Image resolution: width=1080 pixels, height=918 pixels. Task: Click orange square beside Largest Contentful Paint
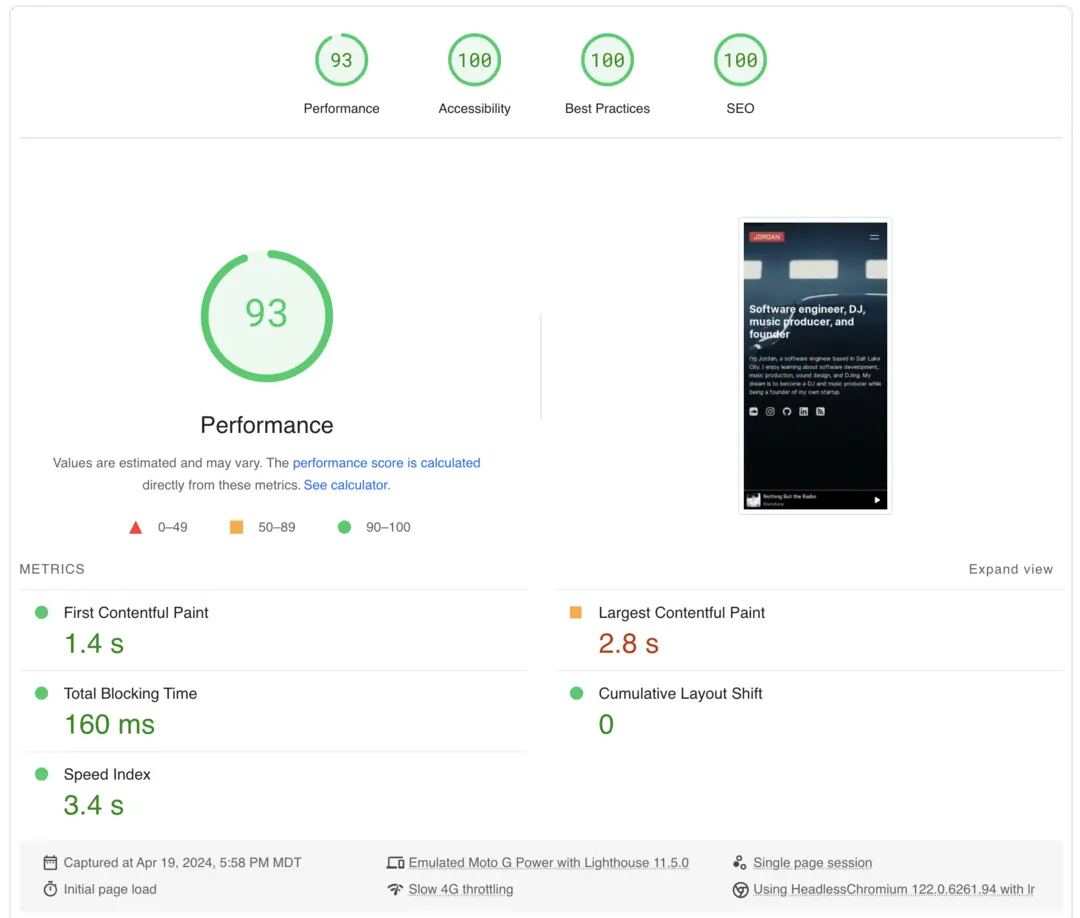[576, 612]
